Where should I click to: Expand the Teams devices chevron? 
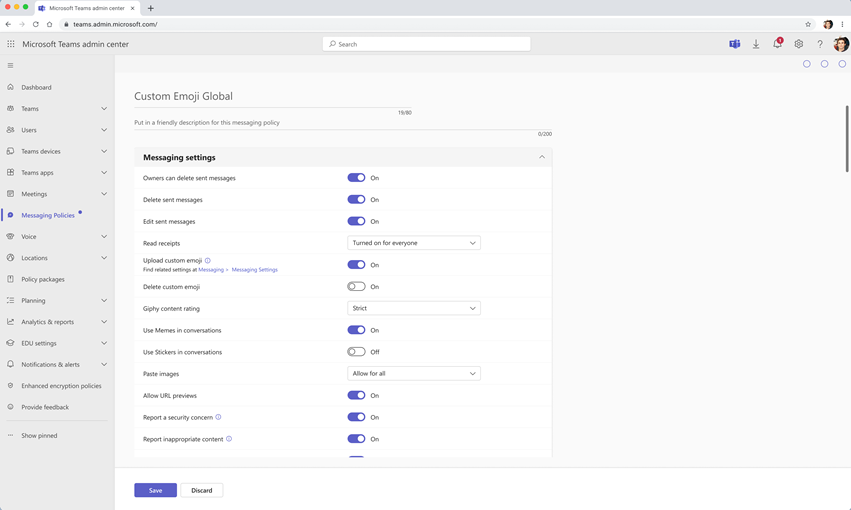(104, 151)
